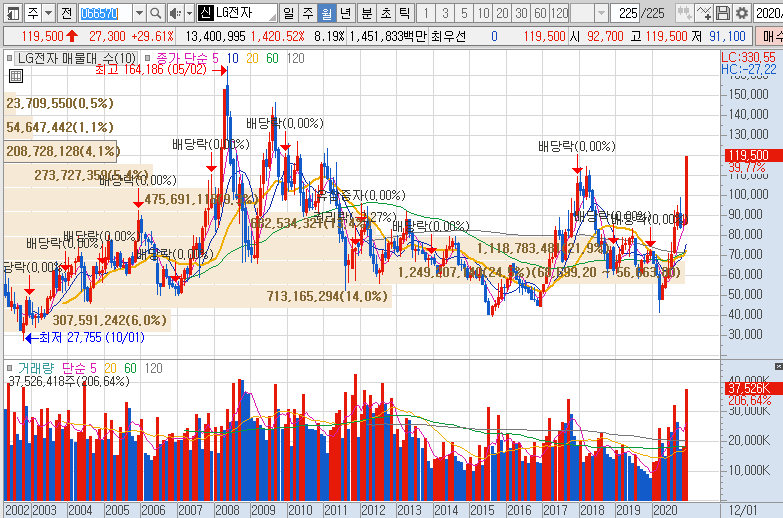This screenshot has width=783, height=518.
Task: Click volume profile label 23,709,550(0.5%)
Action: pos(60,103)
